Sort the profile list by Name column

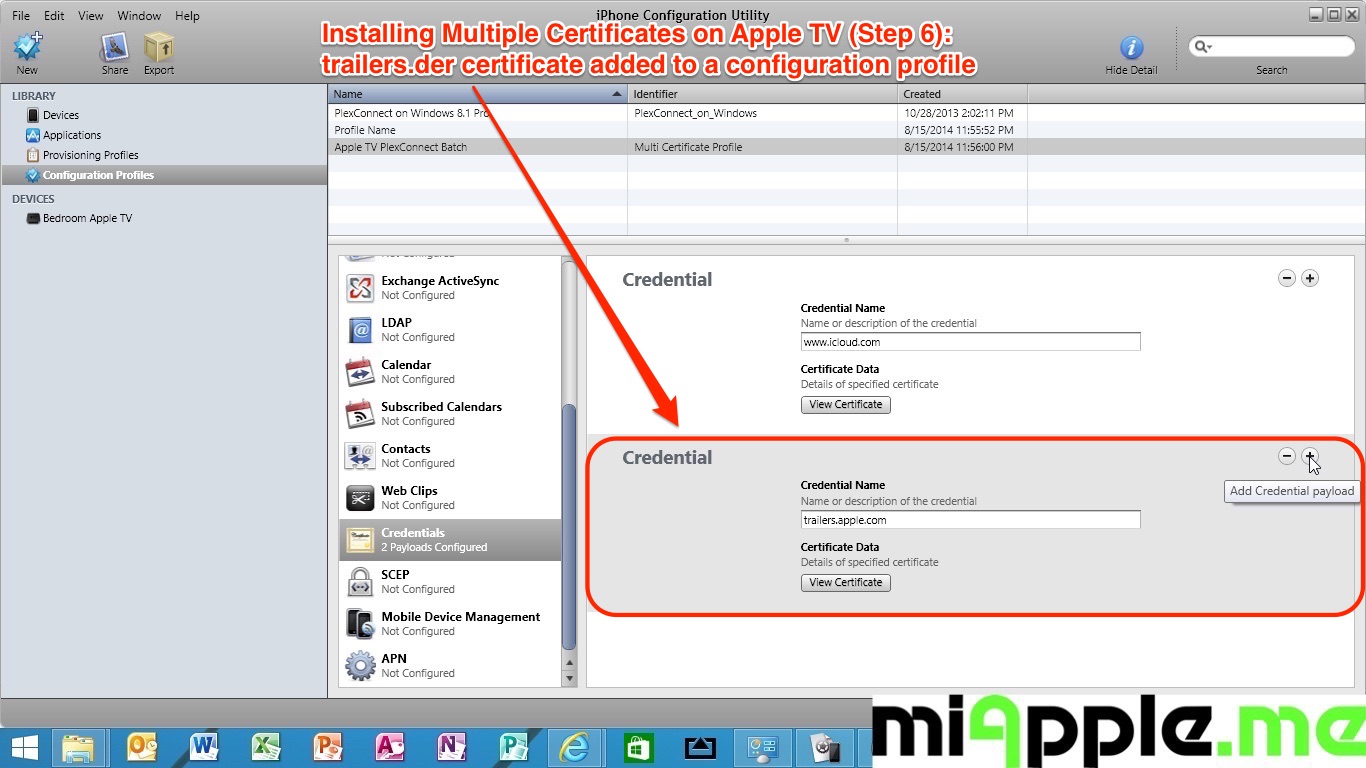[x=477, y=94]
